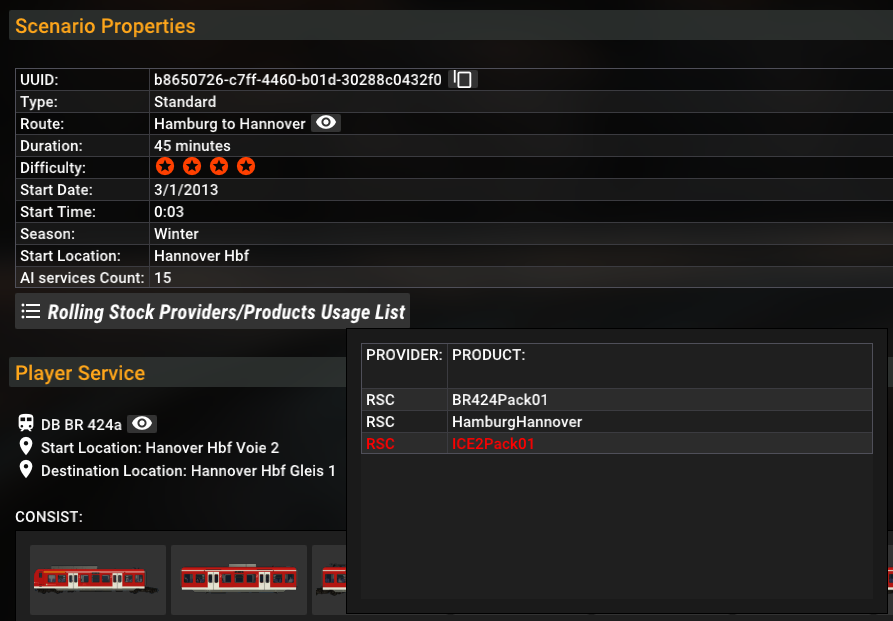893x621 pixels.
Task: Click the first difficulty star
Action: click(163, 167)
